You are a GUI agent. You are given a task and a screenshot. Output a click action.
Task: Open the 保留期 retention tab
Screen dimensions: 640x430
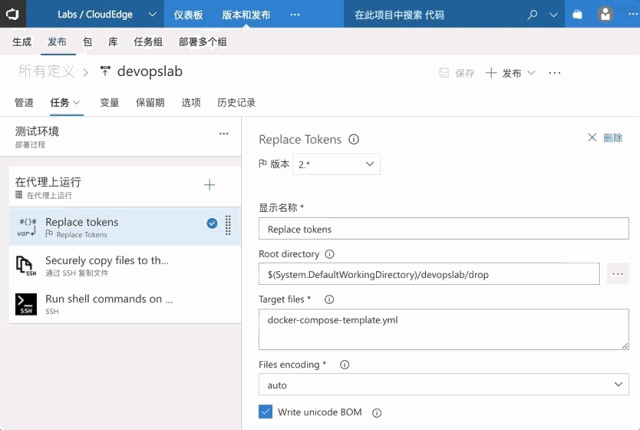[150, 103]
